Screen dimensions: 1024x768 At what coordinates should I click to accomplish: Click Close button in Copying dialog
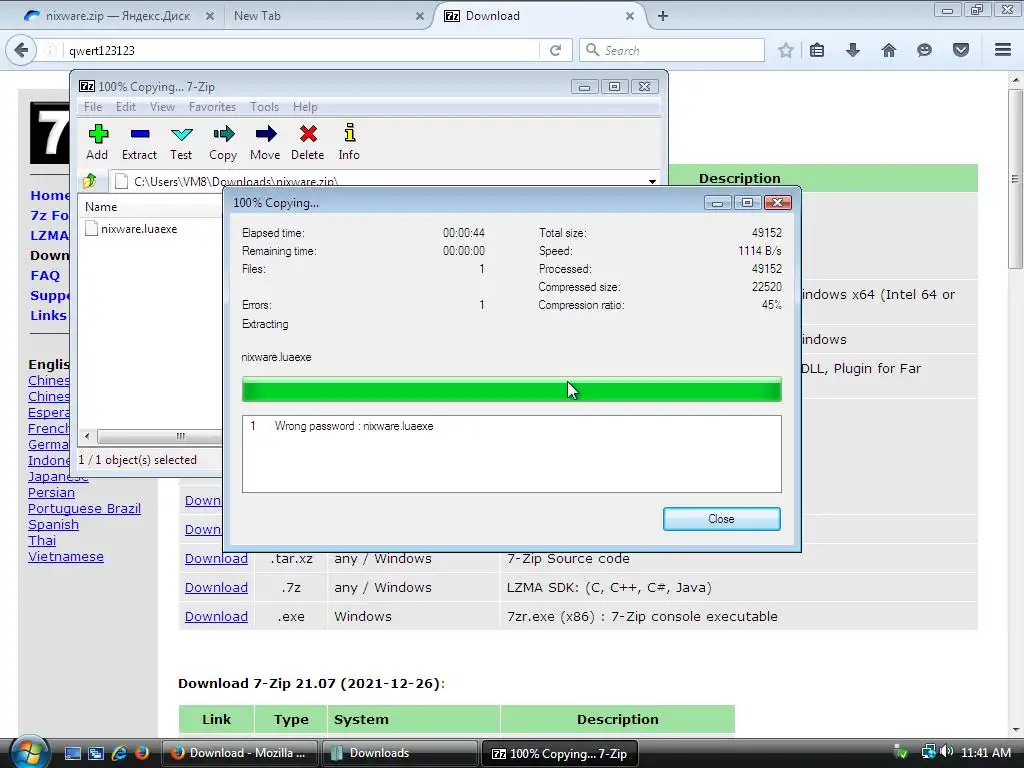(x=721, y=519)
